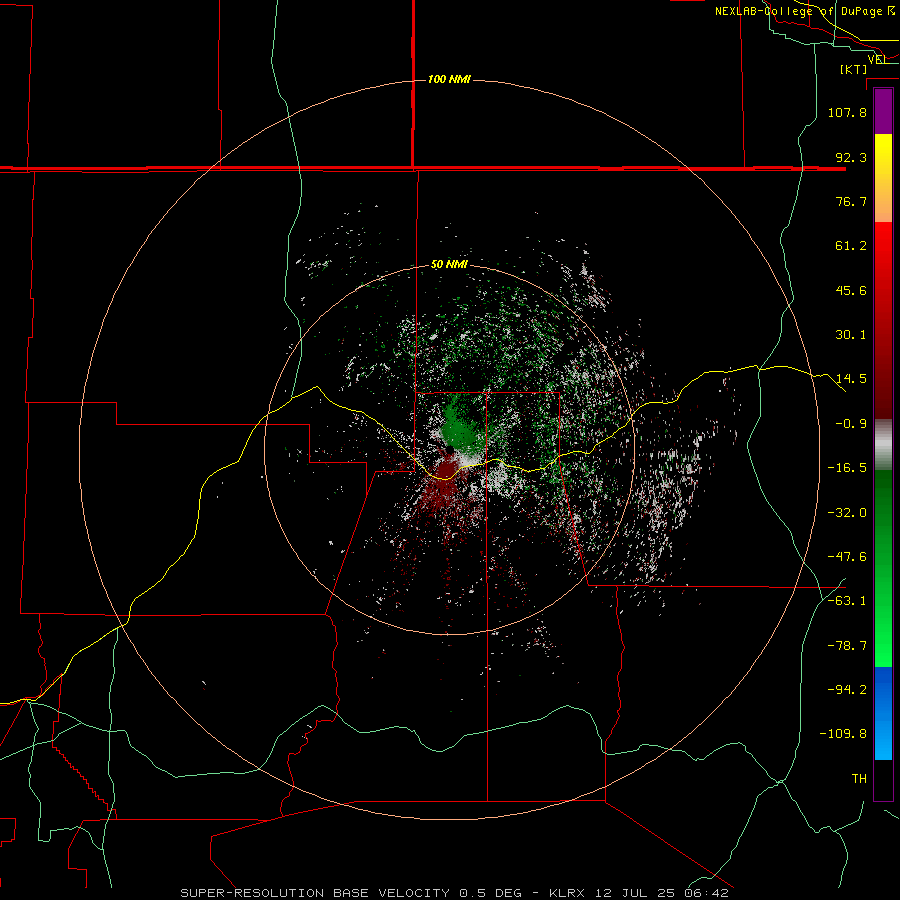
Task: Select the -32.0 scale value
Action: click(847, 513)
